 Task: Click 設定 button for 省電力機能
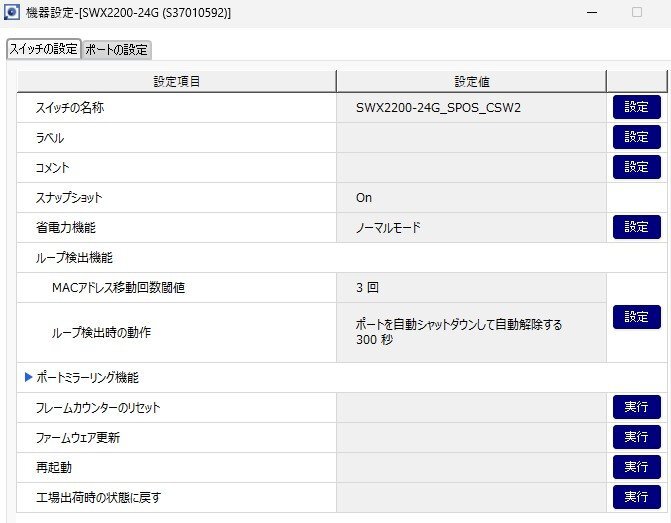coord(636,228)
